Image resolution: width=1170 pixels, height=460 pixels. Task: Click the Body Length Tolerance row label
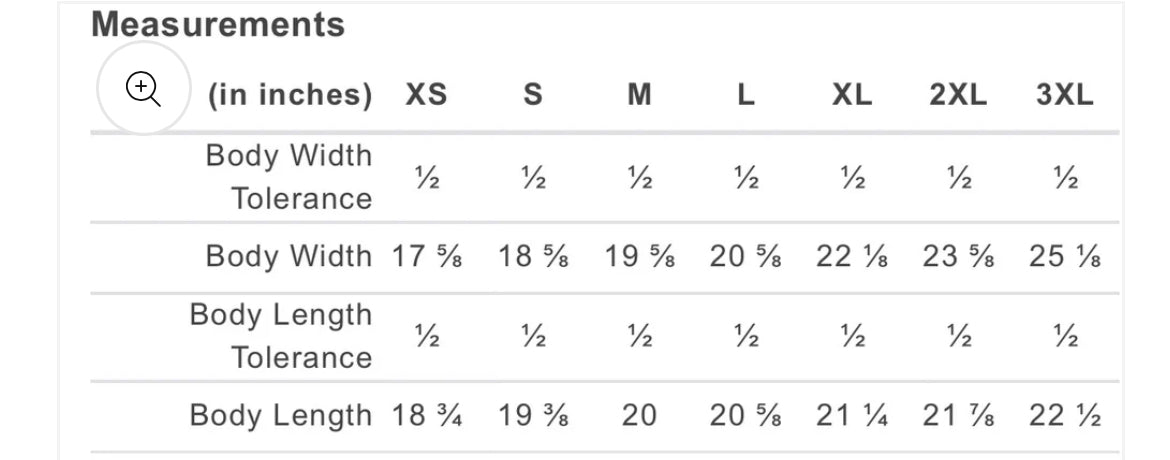[281, 336]
